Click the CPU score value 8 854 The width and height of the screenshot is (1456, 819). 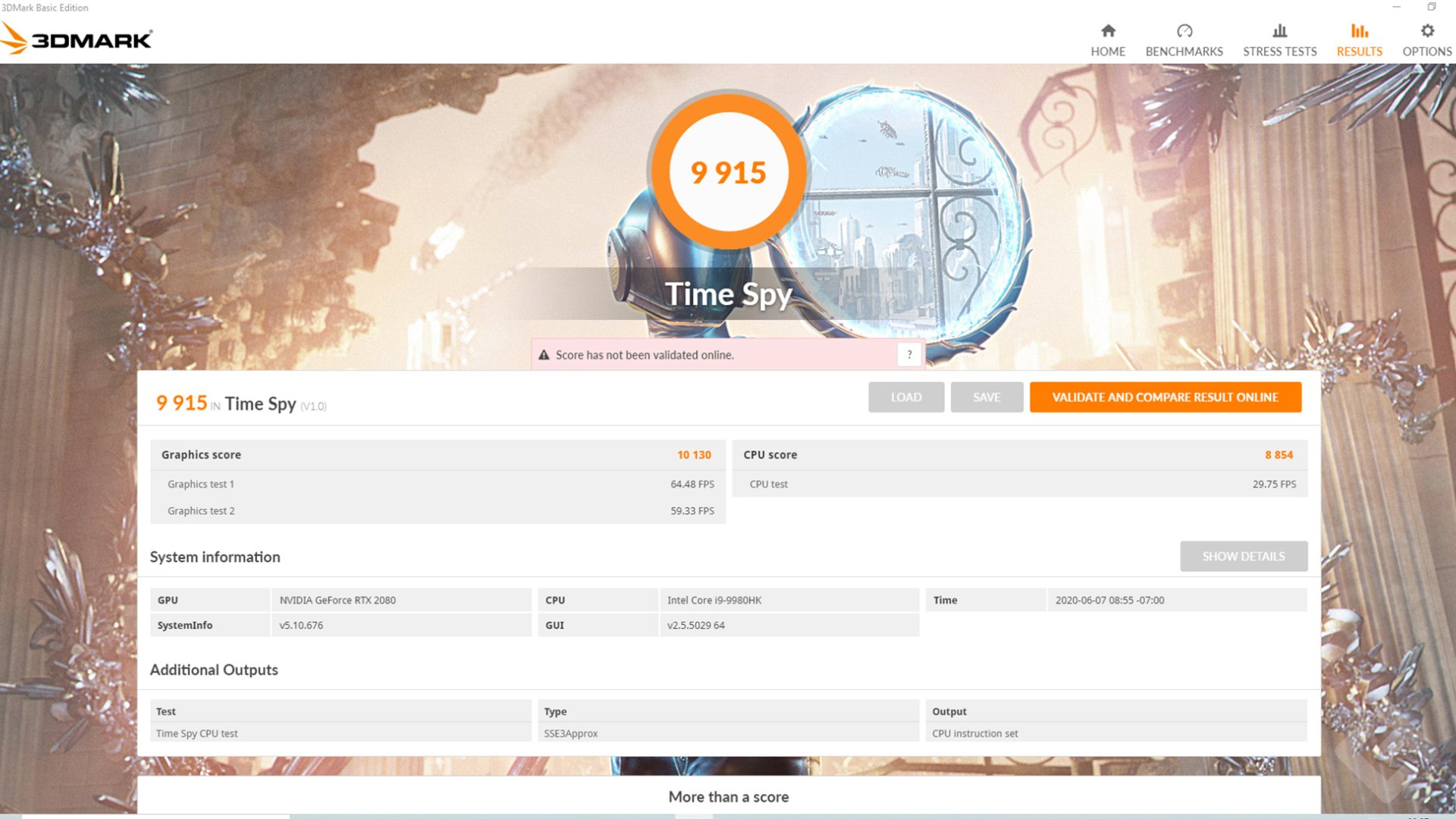pyautogui.click(x=1279, y=455)
